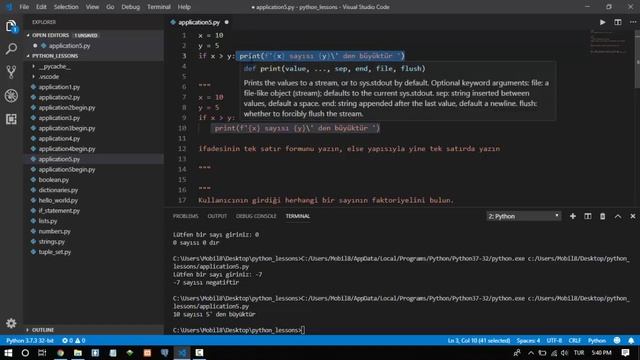Run Python file with play icon
The height and width of the screenshot is (360, 640).
click(x=602, y=22)
